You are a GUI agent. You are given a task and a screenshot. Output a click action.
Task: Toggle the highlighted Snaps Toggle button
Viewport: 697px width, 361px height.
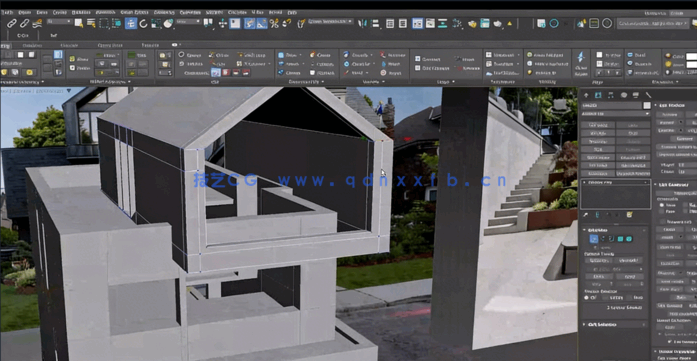(250, 23)
